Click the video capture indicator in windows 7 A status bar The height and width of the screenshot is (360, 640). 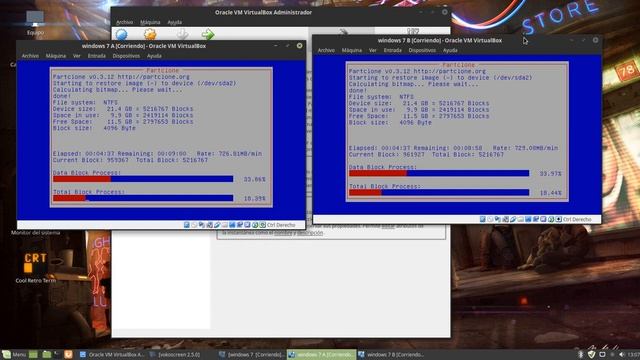[x=240, y=225]
